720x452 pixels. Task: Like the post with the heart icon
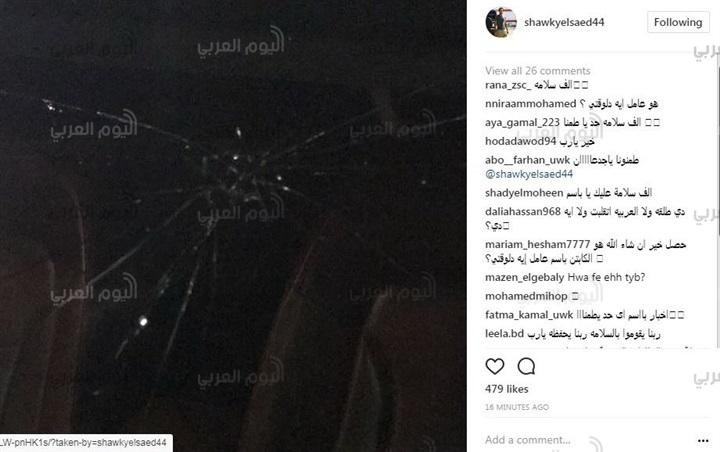[x=495, y=366]
